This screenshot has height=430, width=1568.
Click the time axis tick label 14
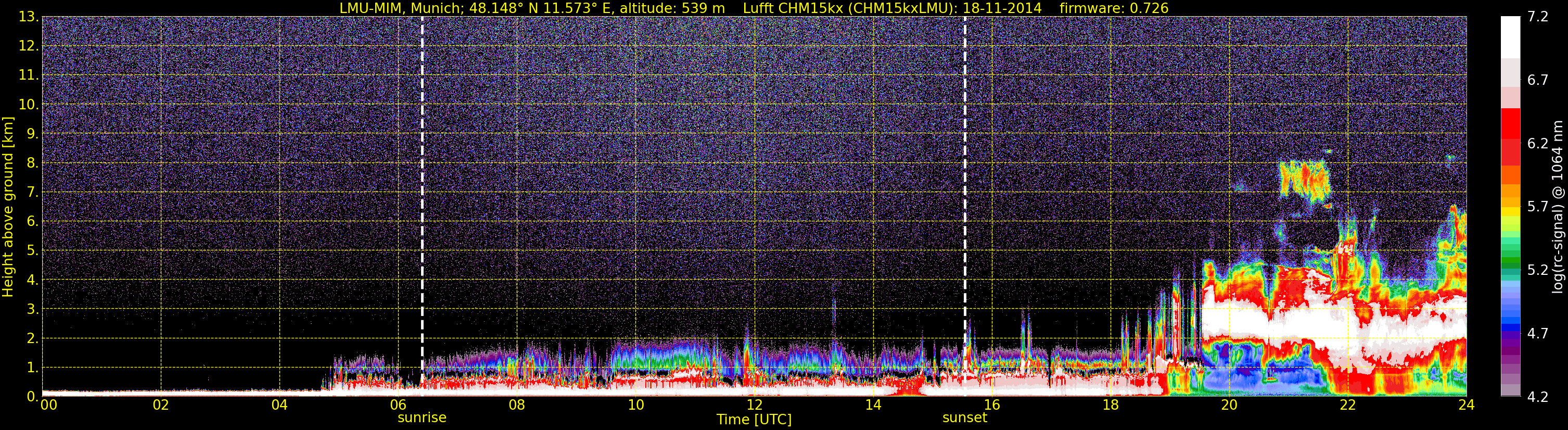click(x=873, y=405)
